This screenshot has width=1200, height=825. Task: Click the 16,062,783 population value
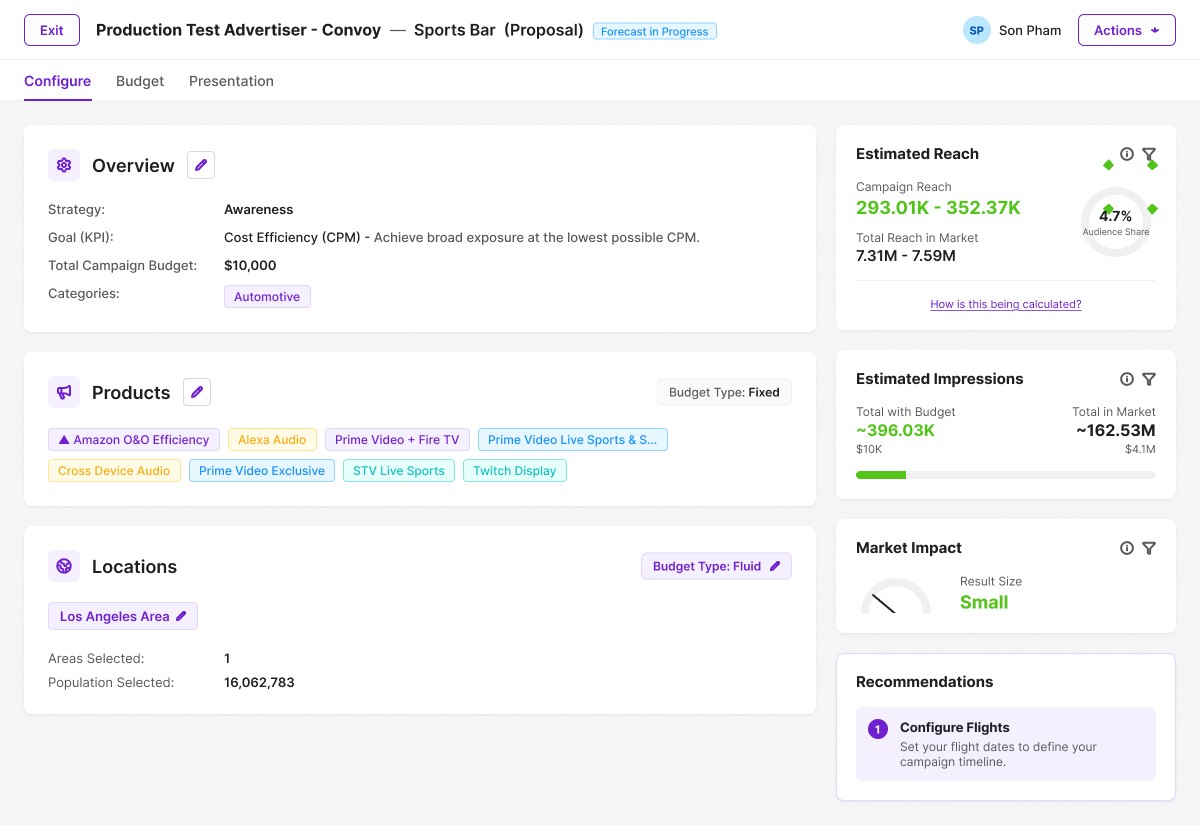click(259, 683)
